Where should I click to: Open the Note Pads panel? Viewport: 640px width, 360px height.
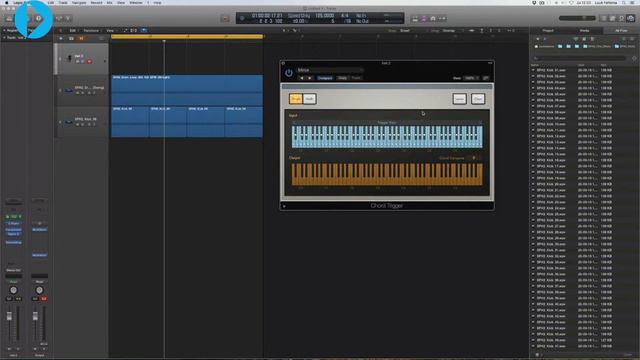tap(612, 18)
